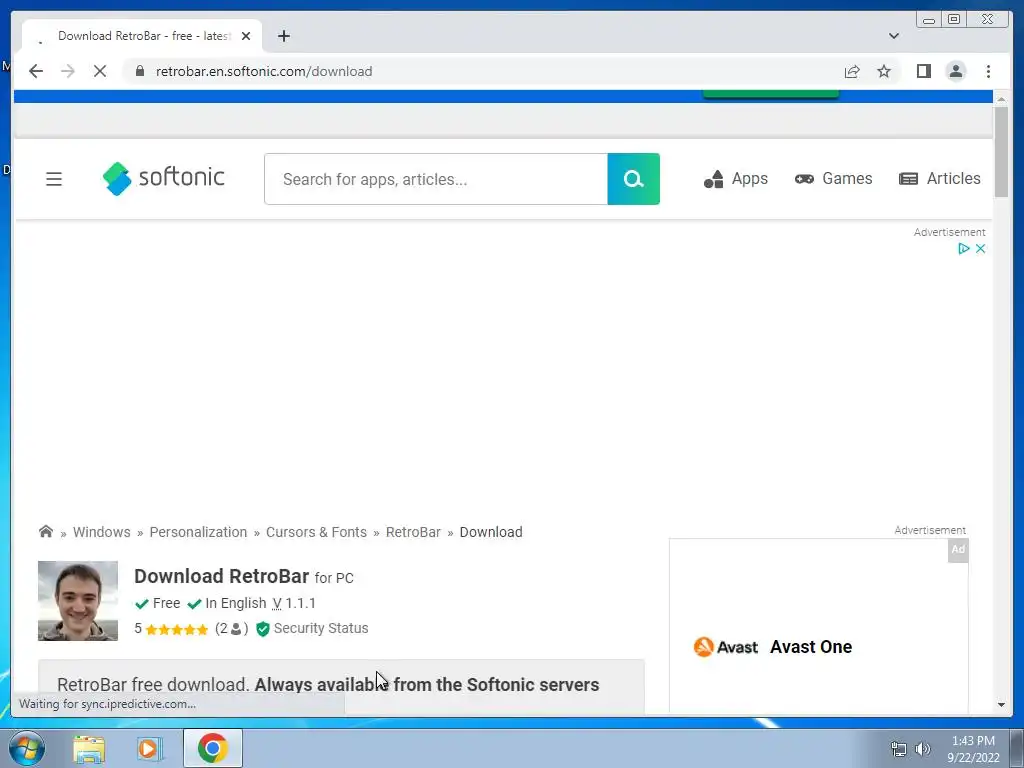Click the scrollbar down arrow

1001,705
